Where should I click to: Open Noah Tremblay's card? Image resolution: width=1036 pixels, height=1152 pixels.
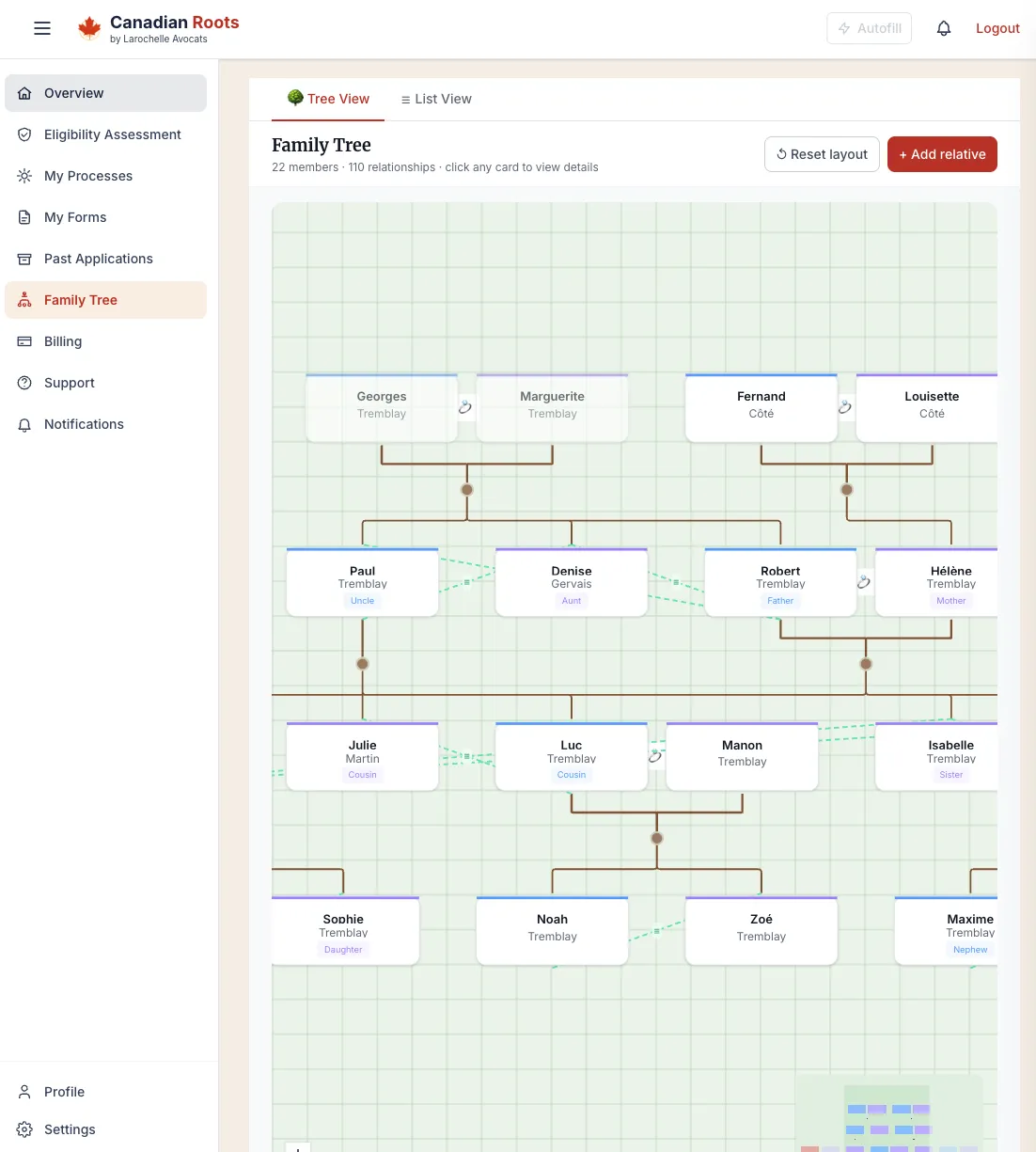point(553,931)
